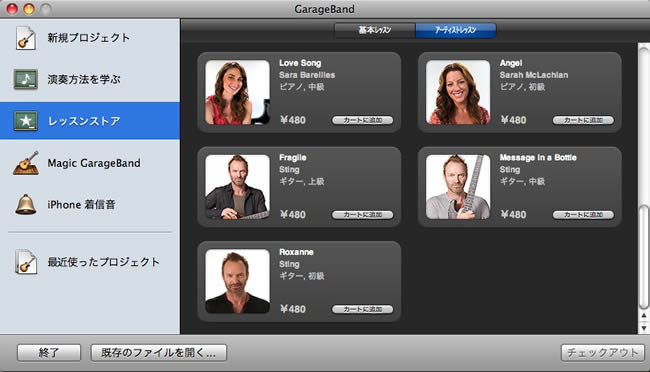Add Love Song lesson to cart
This screenshot has width=650, height=372.
[363, 120]
